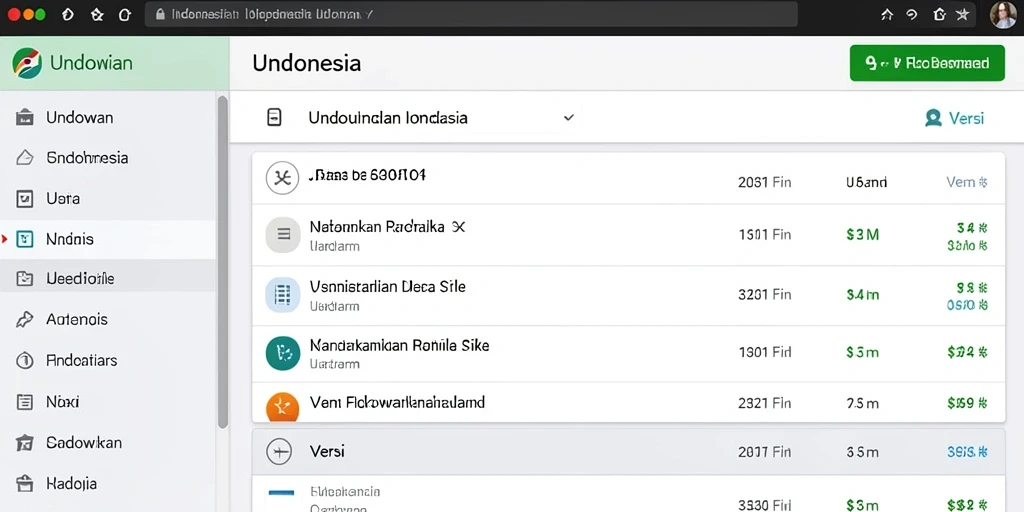1024x512 pixels.
Task: Click the round icon of the 630ñ04 row
Action: tap(282, 178)
